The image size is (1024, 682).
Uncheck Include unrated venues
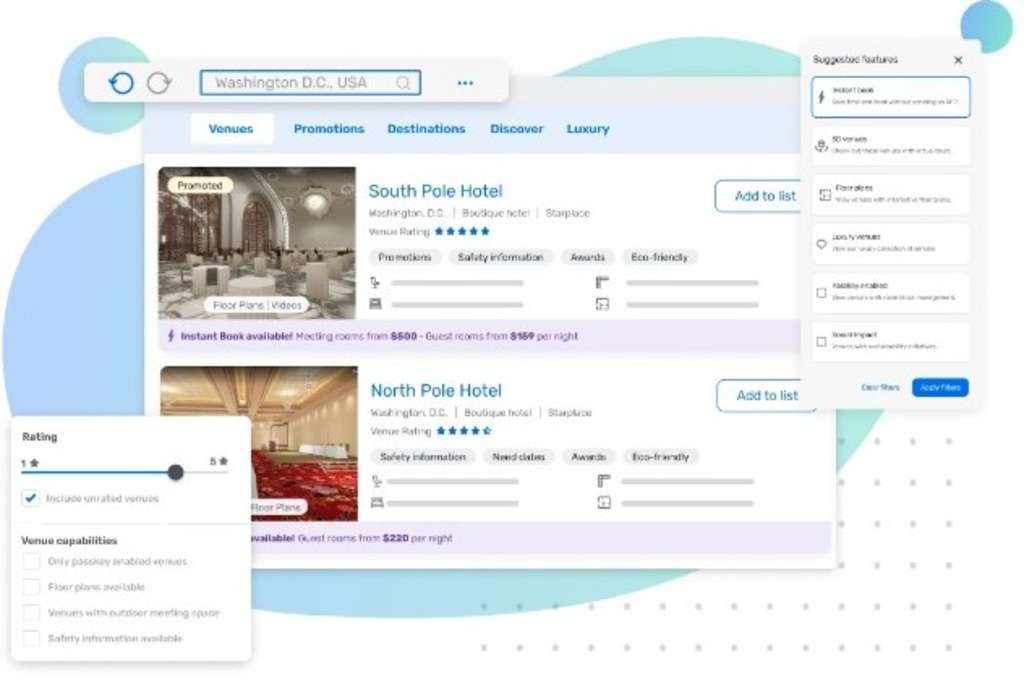31,498
